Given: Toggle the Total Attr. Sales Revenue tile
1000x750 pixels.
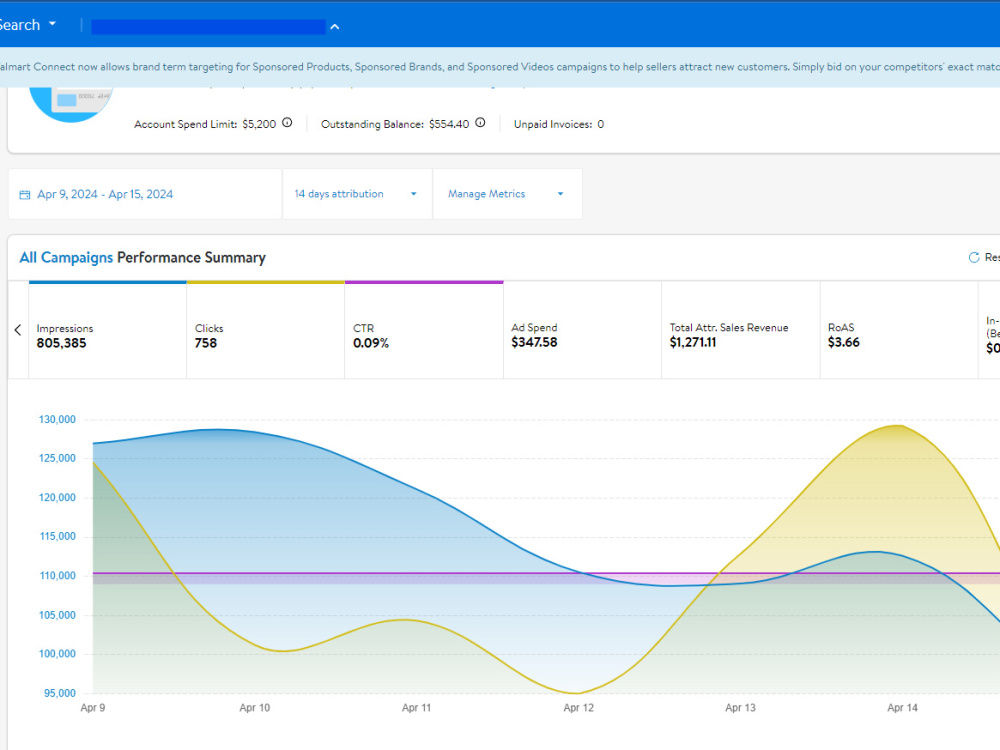Looking at the screenshot, I should tap(740, 330).
